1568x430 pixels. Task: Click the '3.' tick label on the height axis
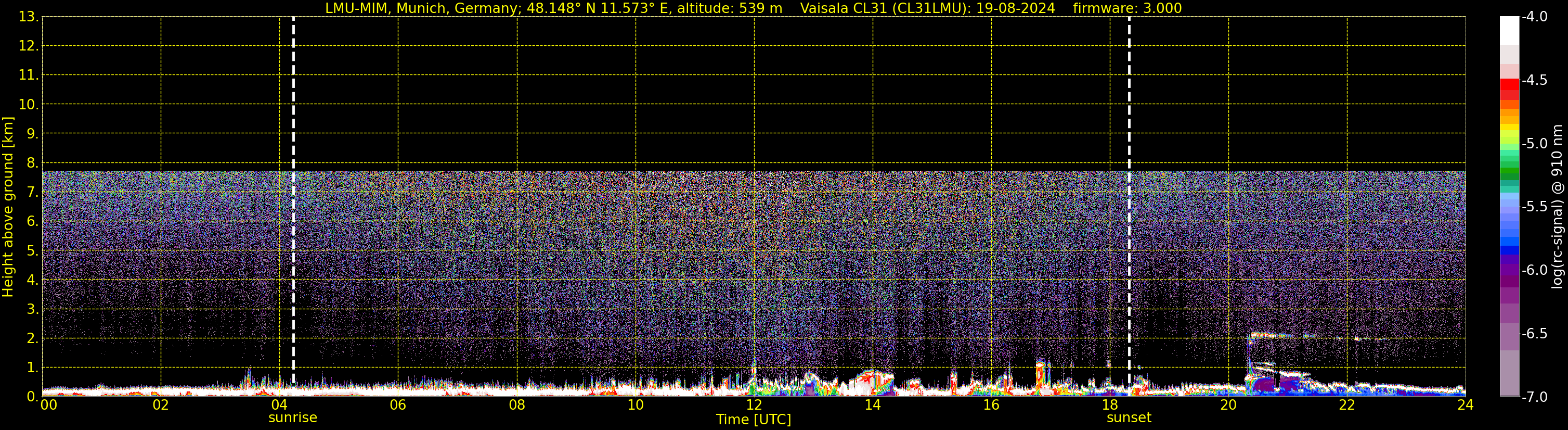(33, 309)
